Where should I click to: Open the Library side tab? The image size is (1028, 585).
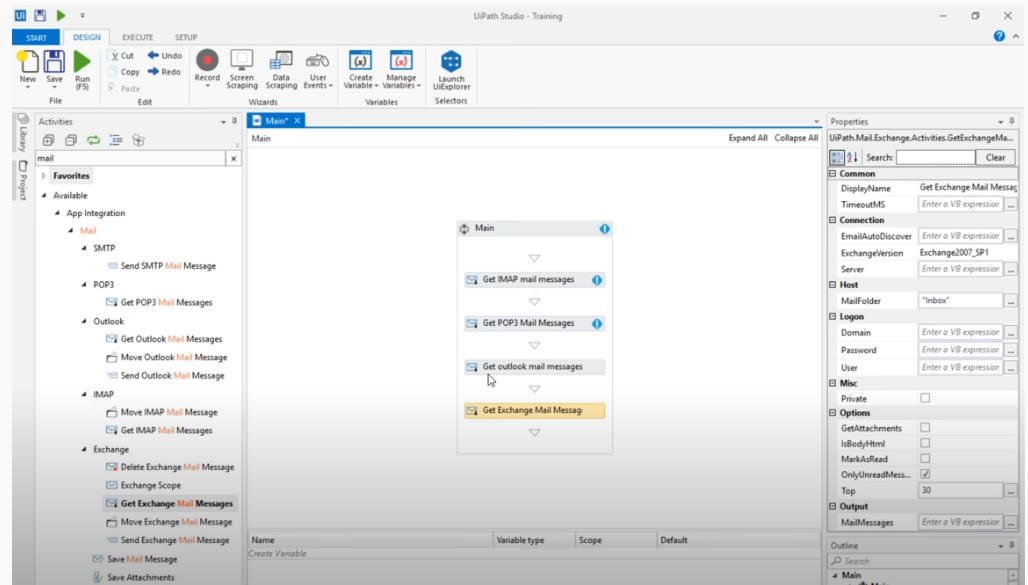pos(23,133)
